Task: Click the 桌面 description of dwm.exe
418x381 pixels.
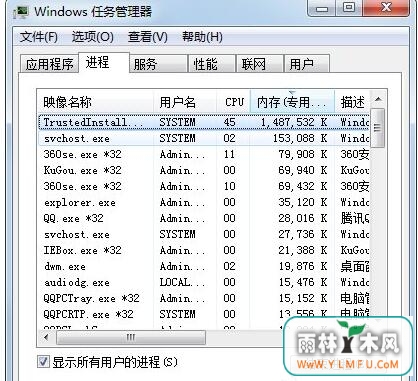Action: click(355, 266)
